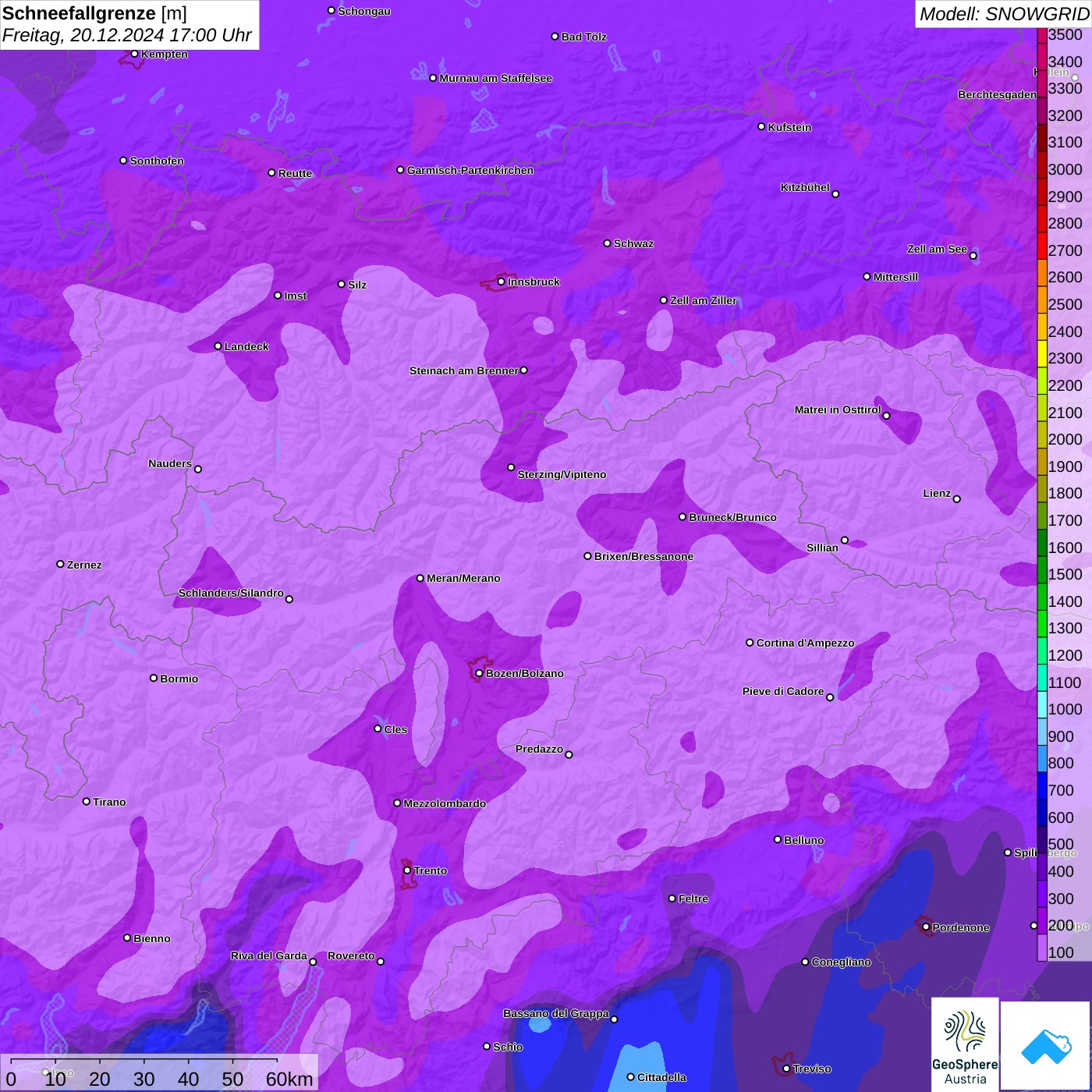Click the light purple 100 m legend swatch
1092x1092 pixels.
(1042, 948)
